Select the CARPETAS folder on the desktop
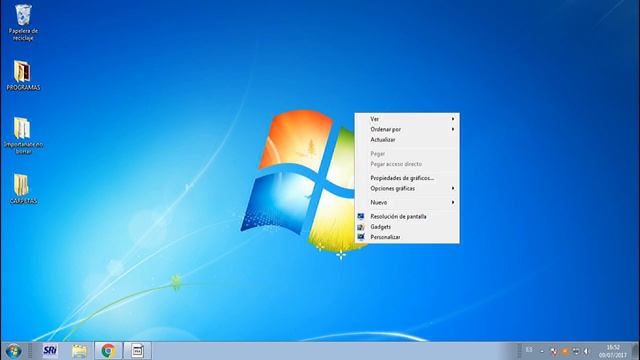Image resolution: width=640 pixels, height=360 pixels. 23,189
